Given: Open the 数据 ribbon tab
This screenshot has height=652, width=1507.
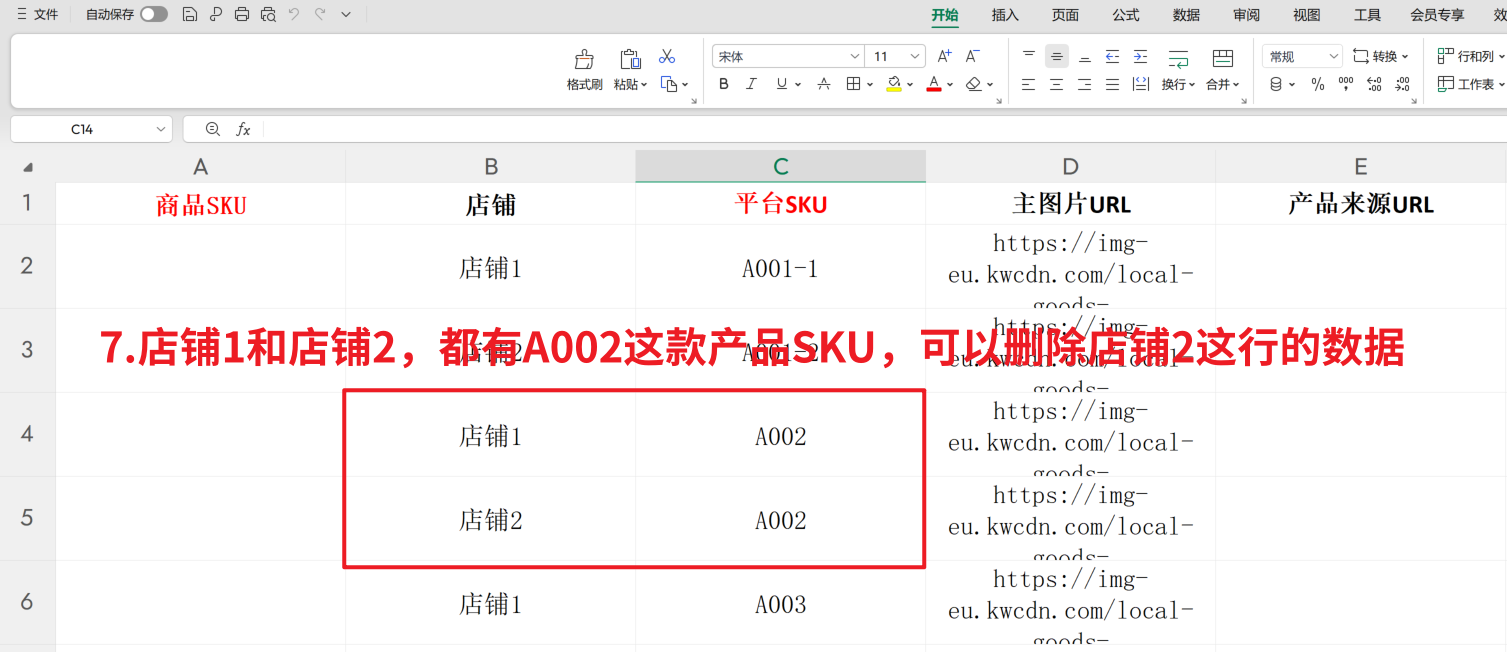Looking at the screenshot, I should click(1186, 15).
